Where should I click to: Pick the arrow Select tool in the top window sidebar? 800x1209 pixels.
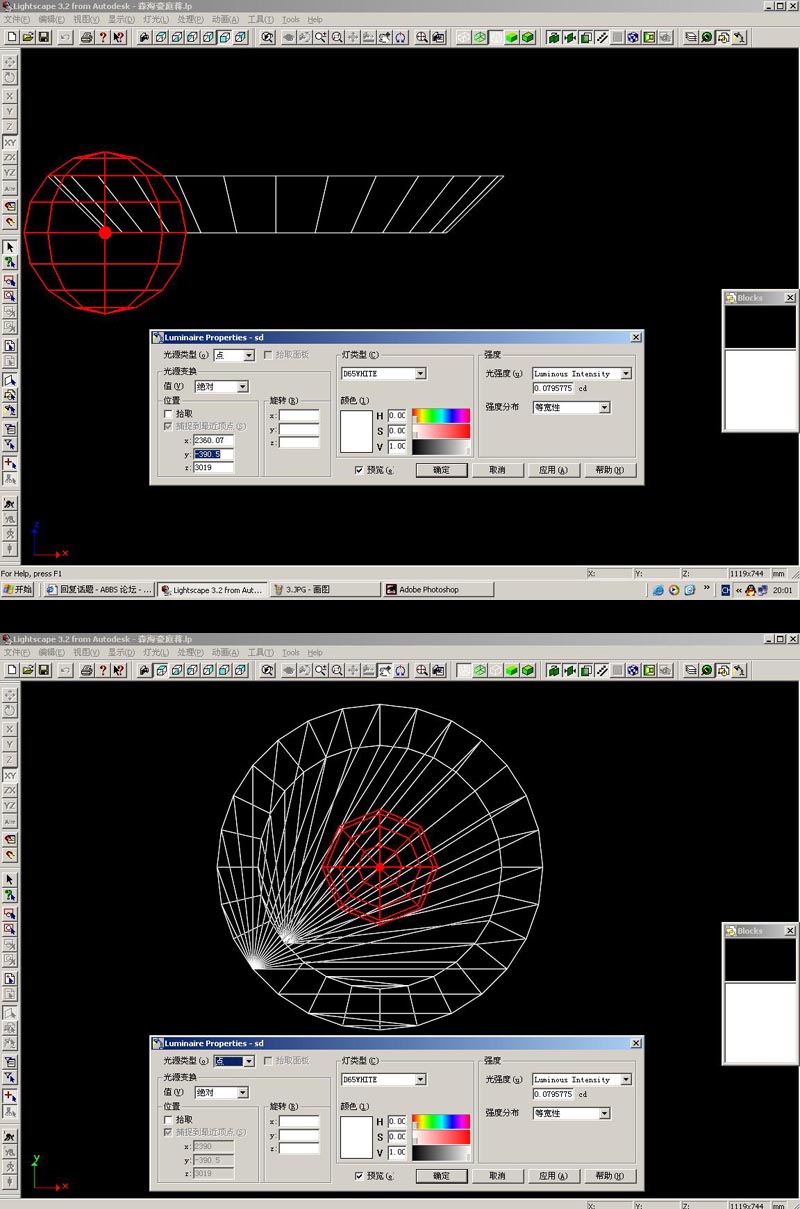pos(10,247)
